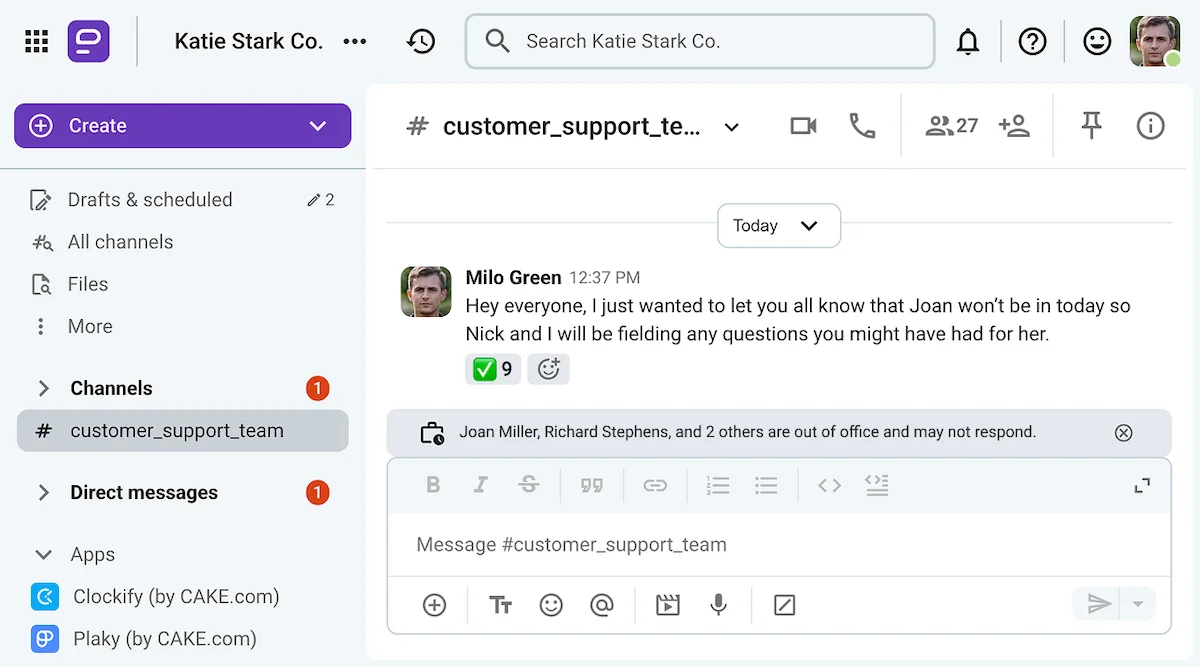Image resolution: width=1200 pixels, height=667 pixels.
Task: Expand the Create menu chevron
Action: pos(318,126)
